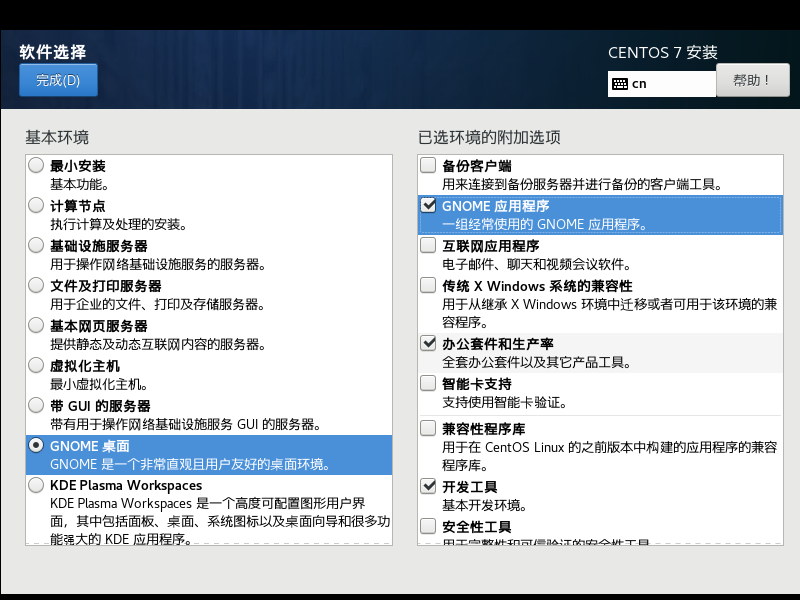Viewport: 800px width, 600px height.
Task: Uncheck 办公套件和生产率 checkbox
Action: pyautogui.click(x=428, y=343)
